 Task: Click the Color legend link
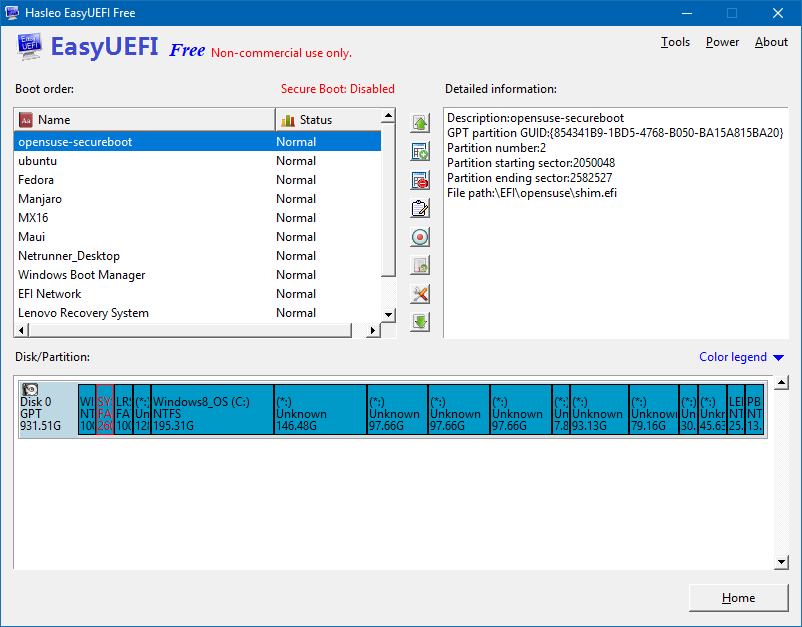(x=733, y=357)
